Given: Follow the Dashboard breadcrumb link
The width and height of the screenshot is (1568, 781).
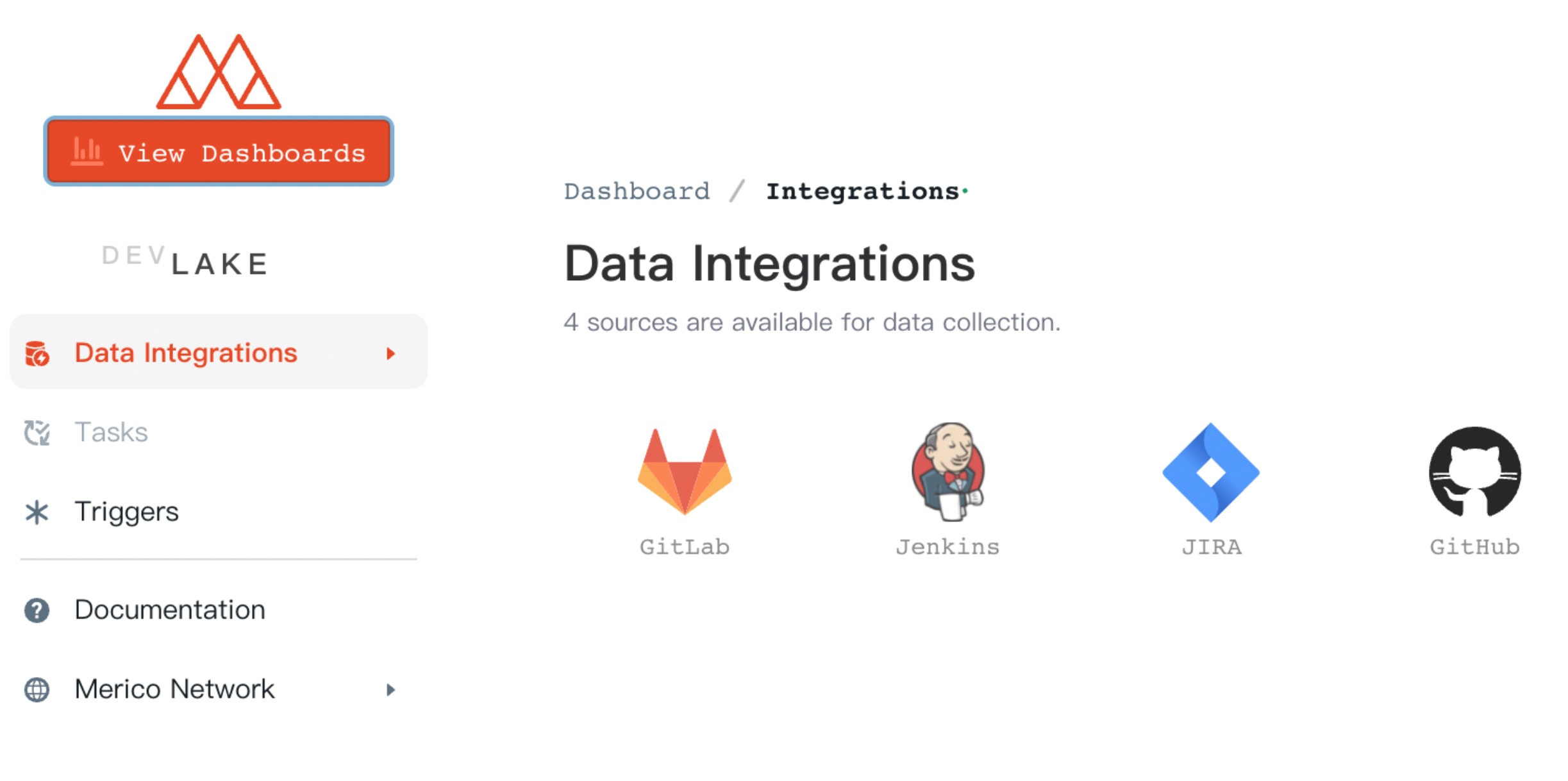Looking at the screenshot, I should click(x=637, y=192).
